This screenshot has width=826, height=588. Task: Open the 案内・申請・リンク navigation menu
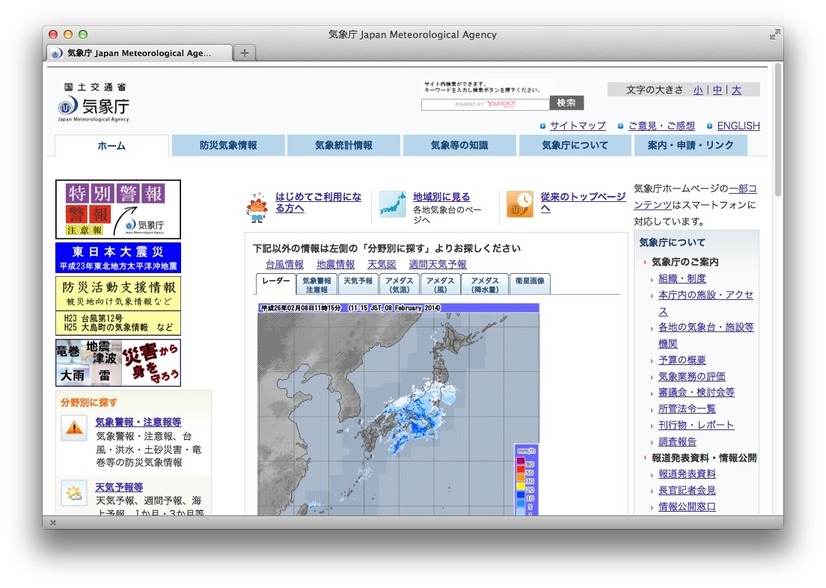pyautogui.click(x=690, y=145)
